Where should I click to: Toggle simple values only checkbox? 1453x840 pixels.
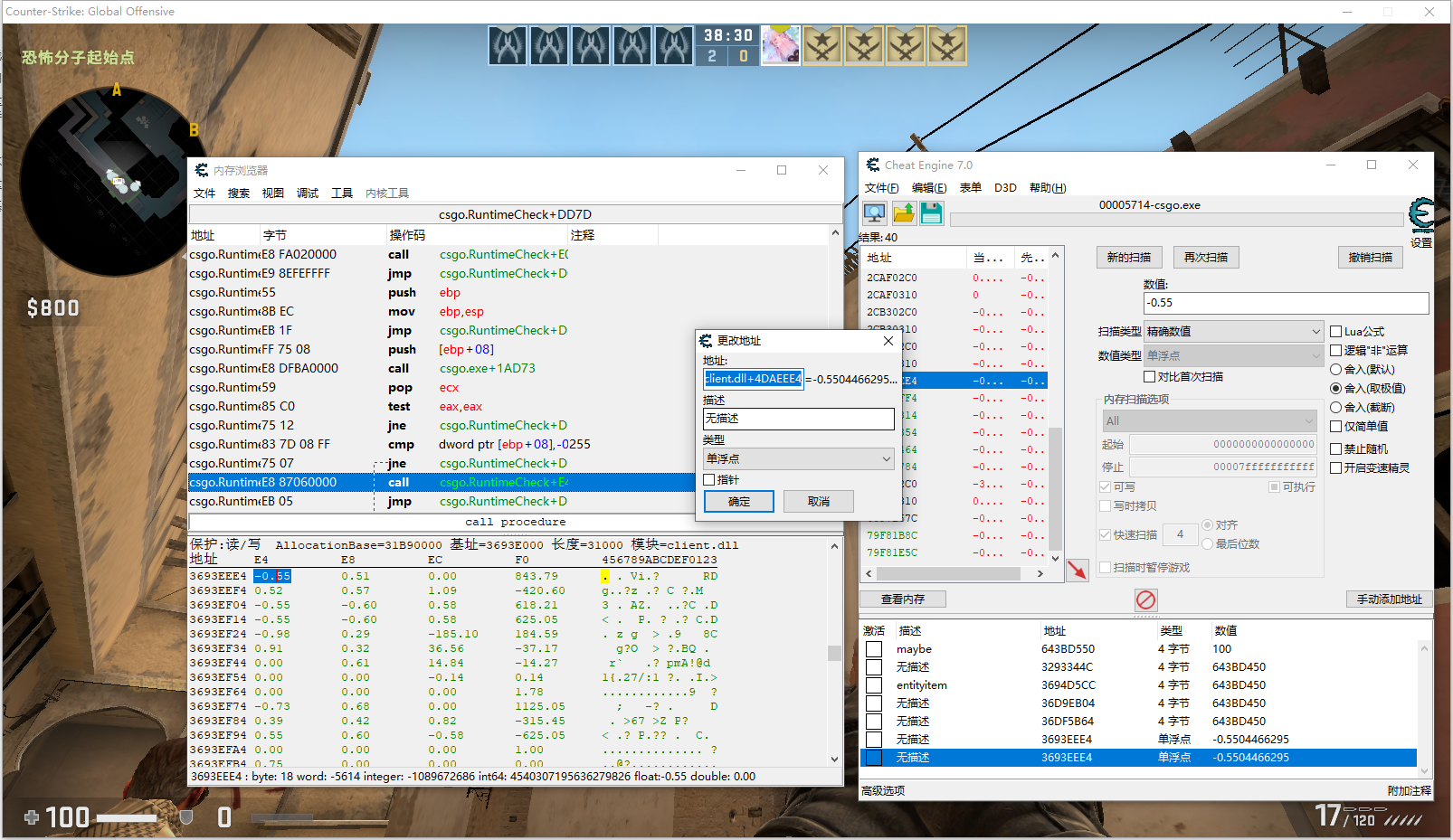[x=1335, y=427]
